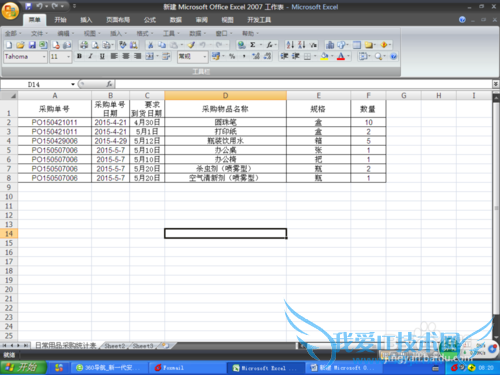The height and width of the screenshot is (375, 500).
Task: Expand the Name Box dropdown arrow
Action: [x=73, y=84]
